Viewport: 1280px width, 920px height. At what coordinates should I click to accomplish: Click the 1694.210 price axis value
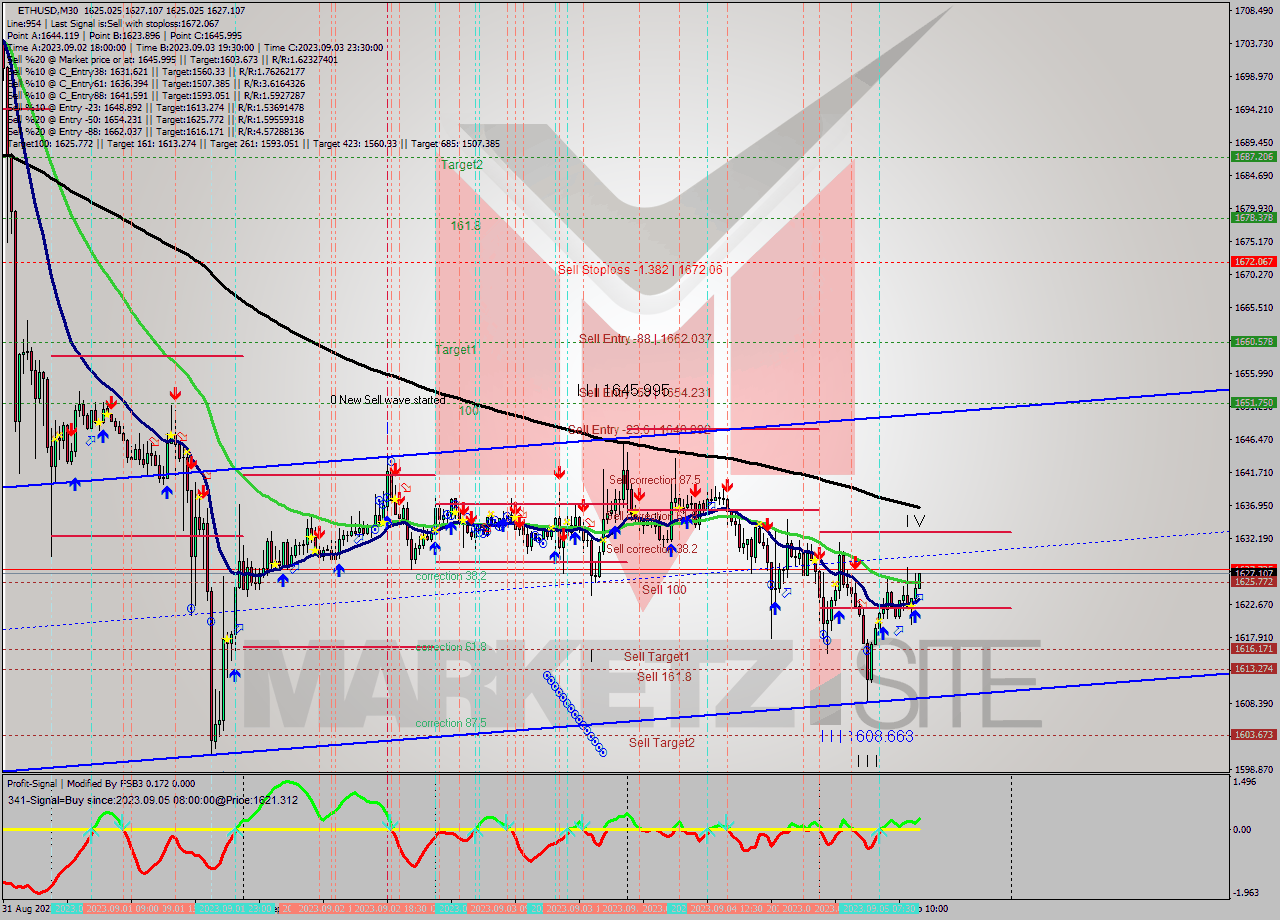coord(1253,110)
